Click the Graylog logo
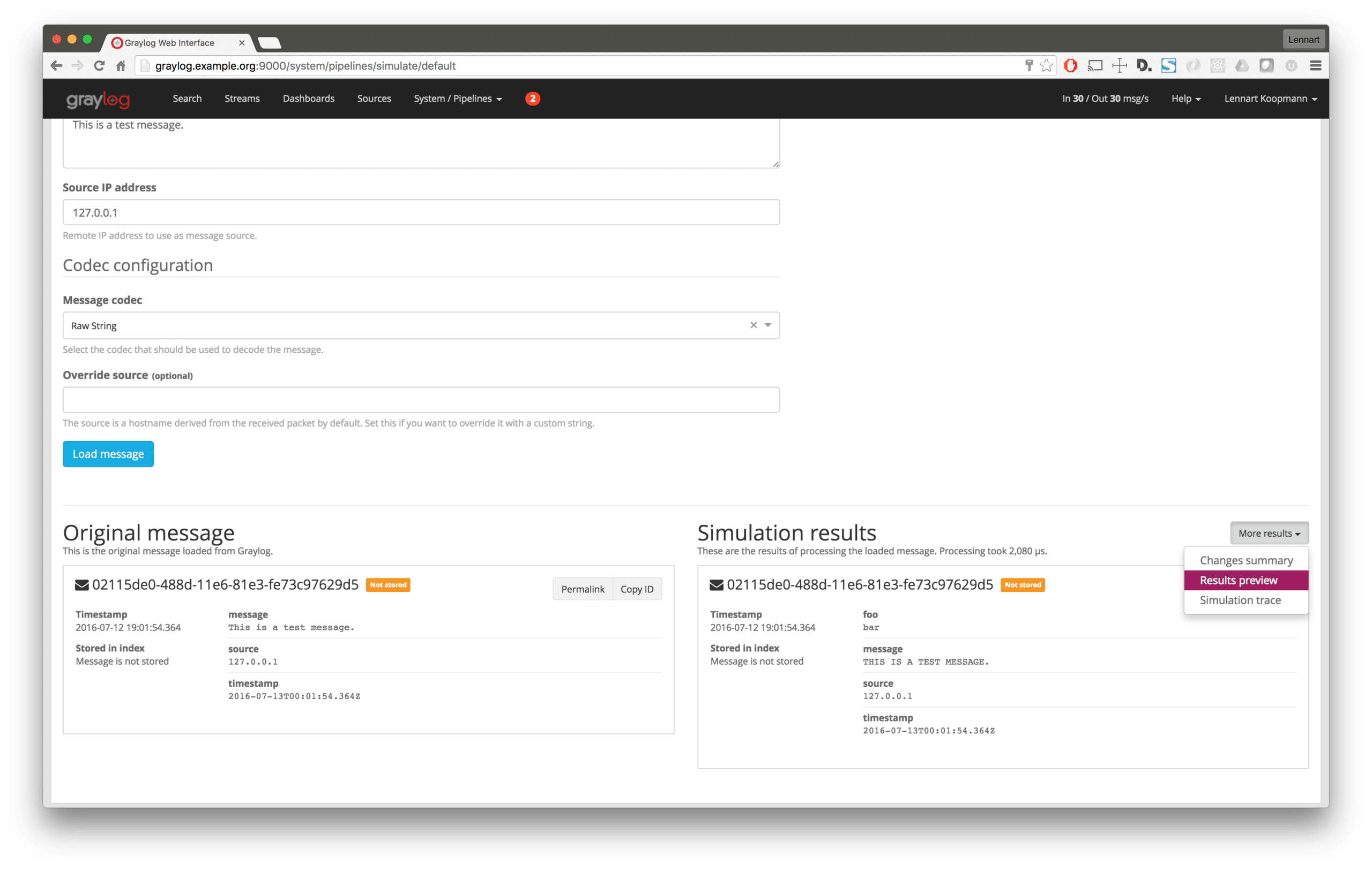Screen dimensions: 1372x869 tap(98, 99)
